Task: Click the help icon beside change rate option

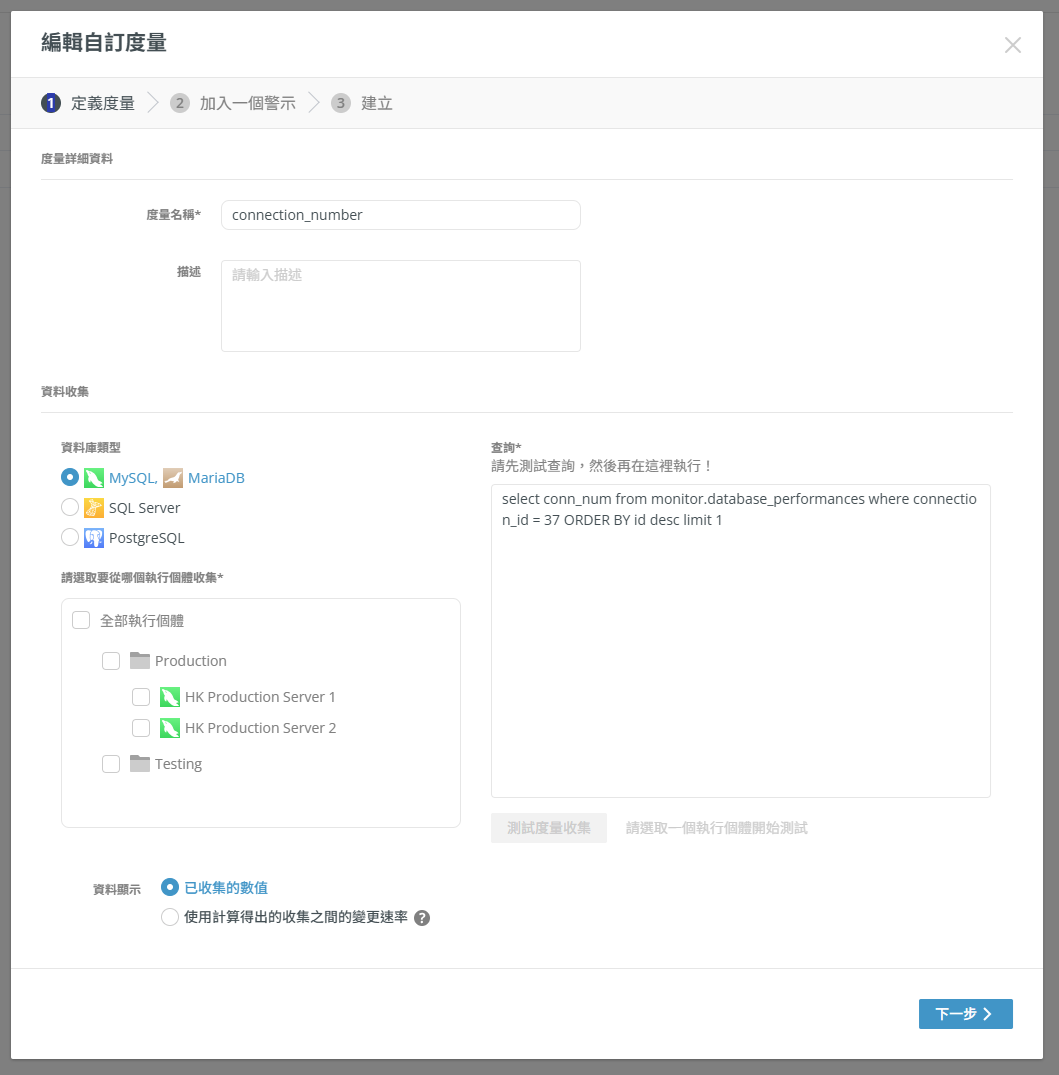Action: click(422, 918)
